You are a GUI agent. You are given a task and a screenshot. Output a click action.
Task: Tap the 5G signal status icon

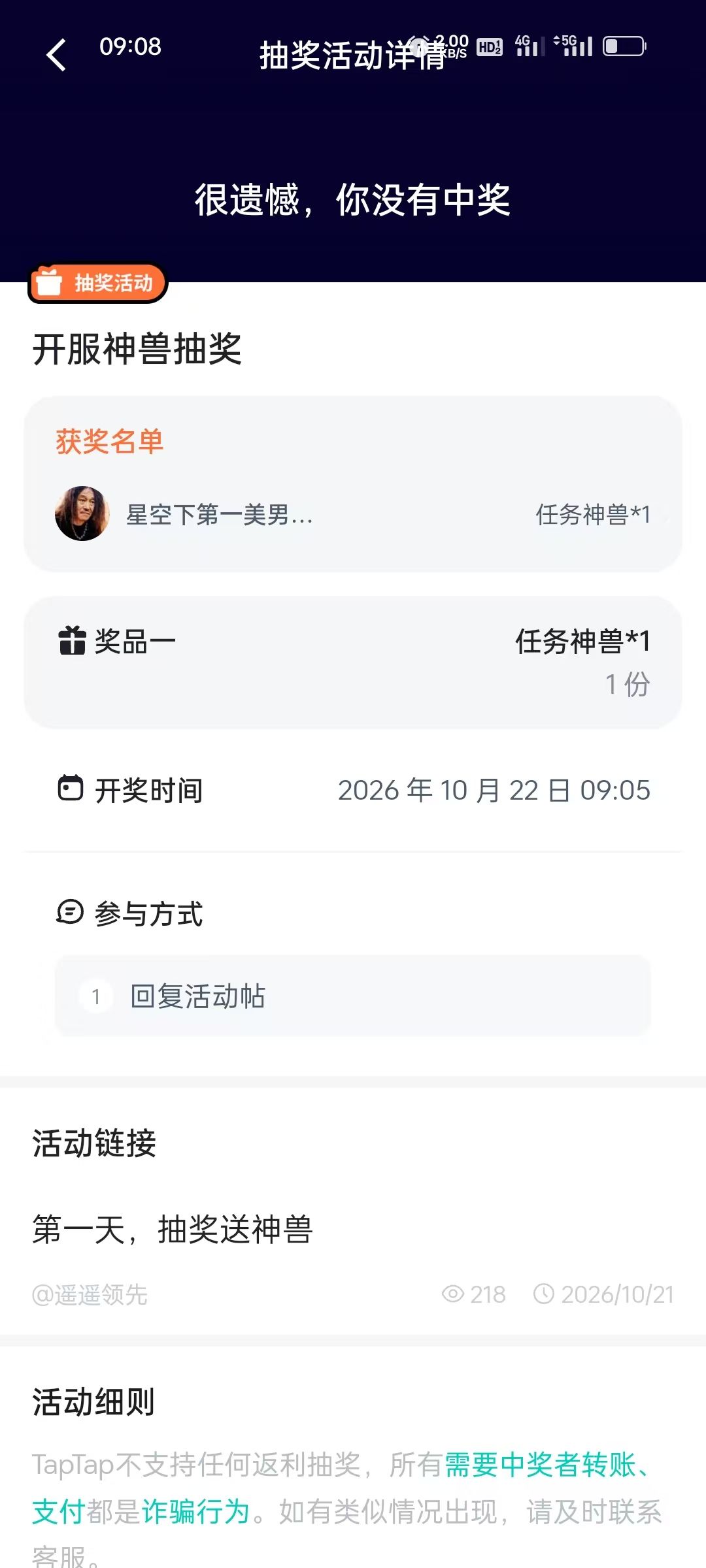click(573, 46)
